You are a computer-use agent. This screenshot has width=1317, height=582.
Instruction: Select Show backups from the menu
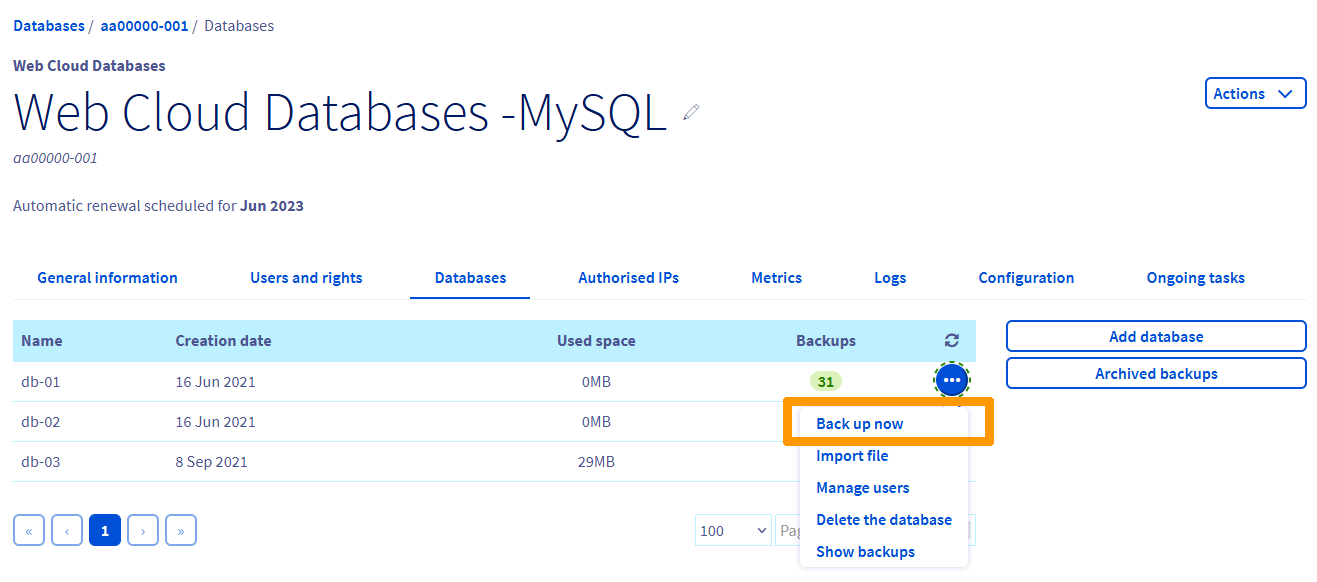pos(865,551)
